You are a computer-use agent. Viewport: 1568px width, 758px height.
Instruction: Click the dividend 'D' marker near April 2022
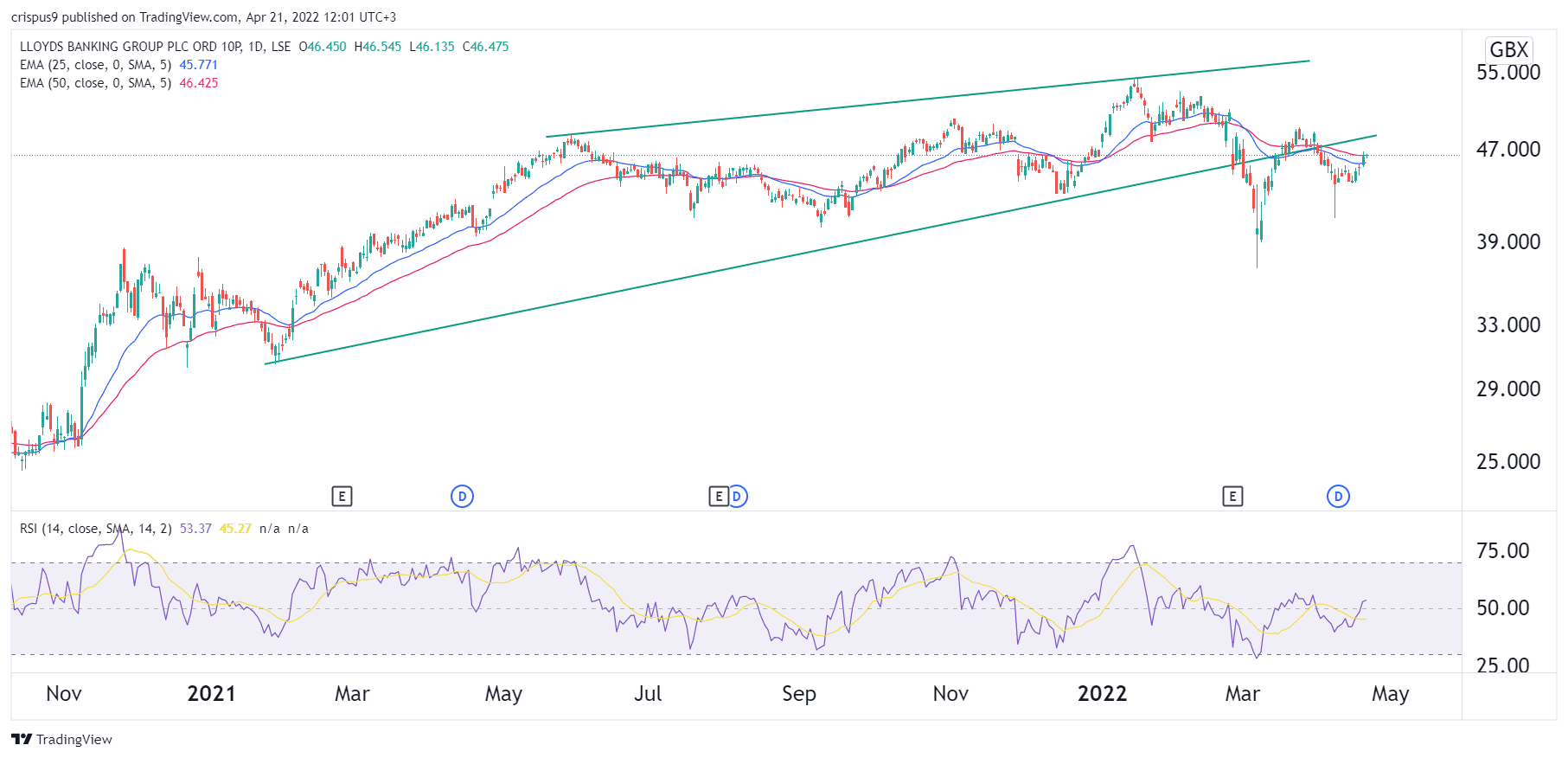pyautogui.click(x=1338, y=497)
